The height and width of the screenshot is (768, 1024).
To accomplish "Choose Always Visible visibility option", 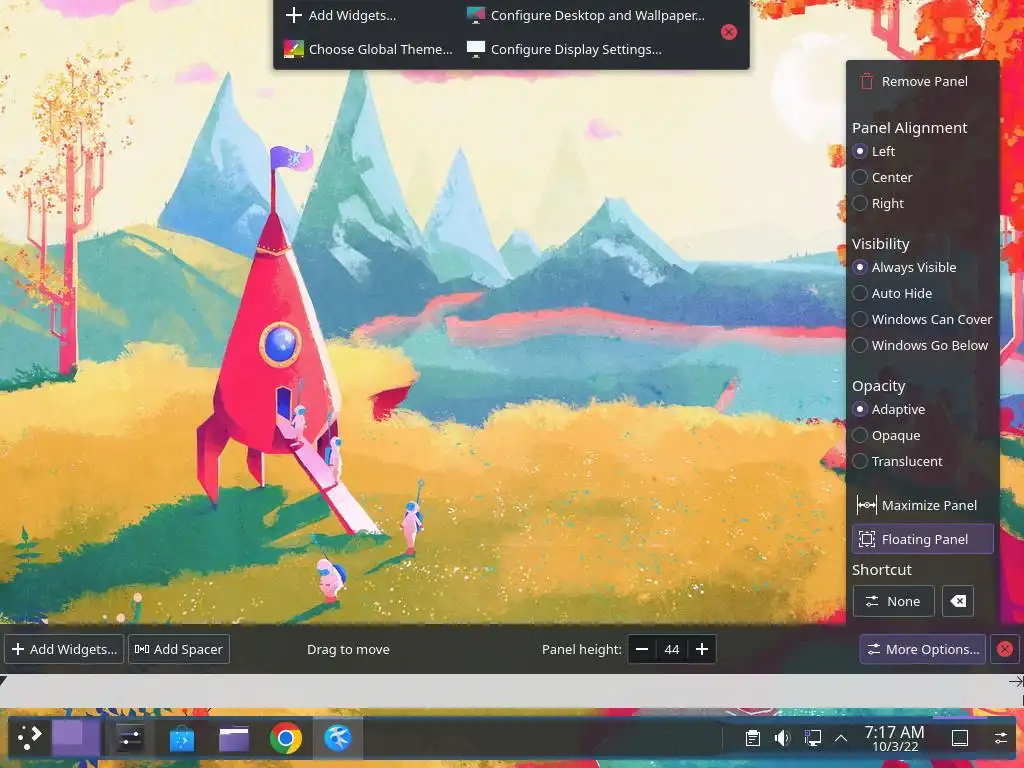I will [904, 268].
